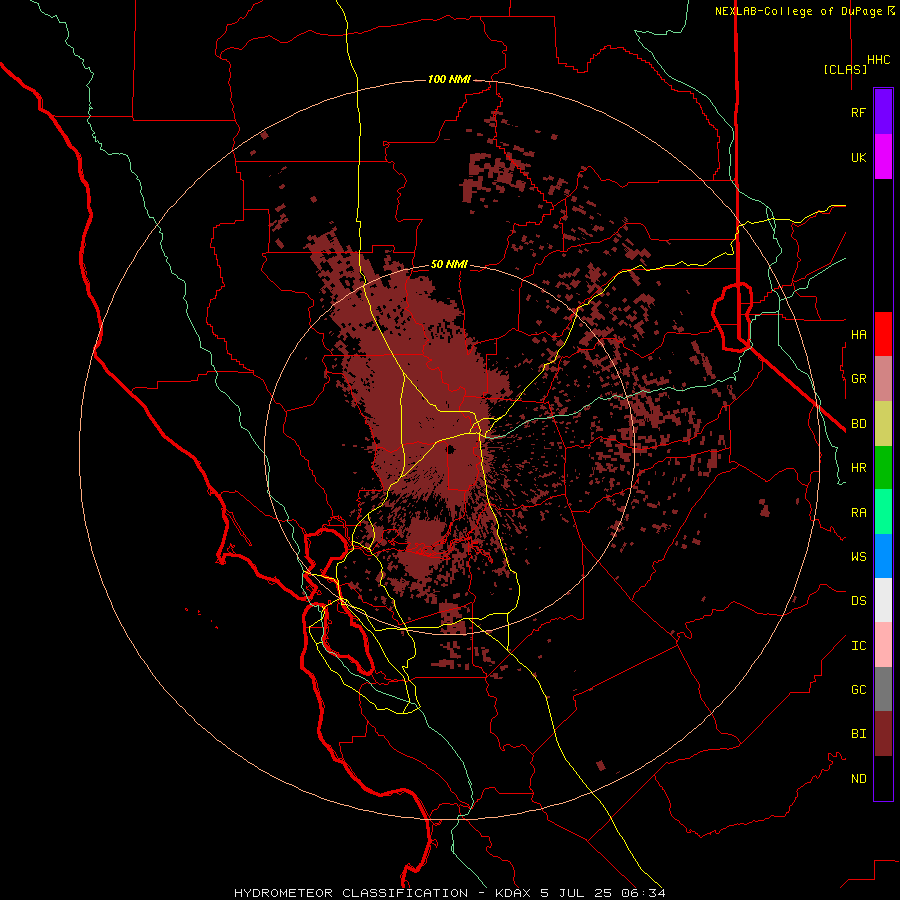Pick the HR green legend swatch
This screenshot has height=900, width=900.
(x=883, y=467)
